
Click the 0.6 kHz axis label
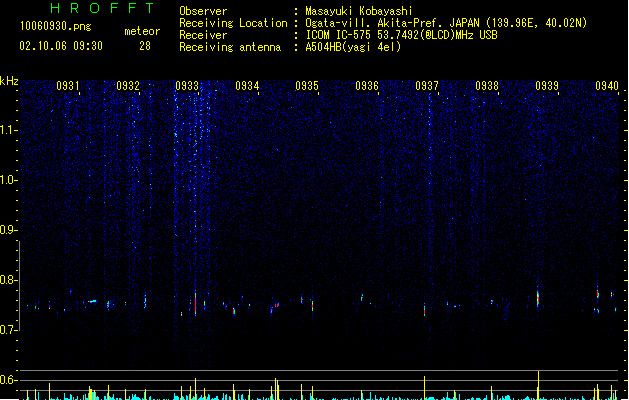[x=9, y=380]
